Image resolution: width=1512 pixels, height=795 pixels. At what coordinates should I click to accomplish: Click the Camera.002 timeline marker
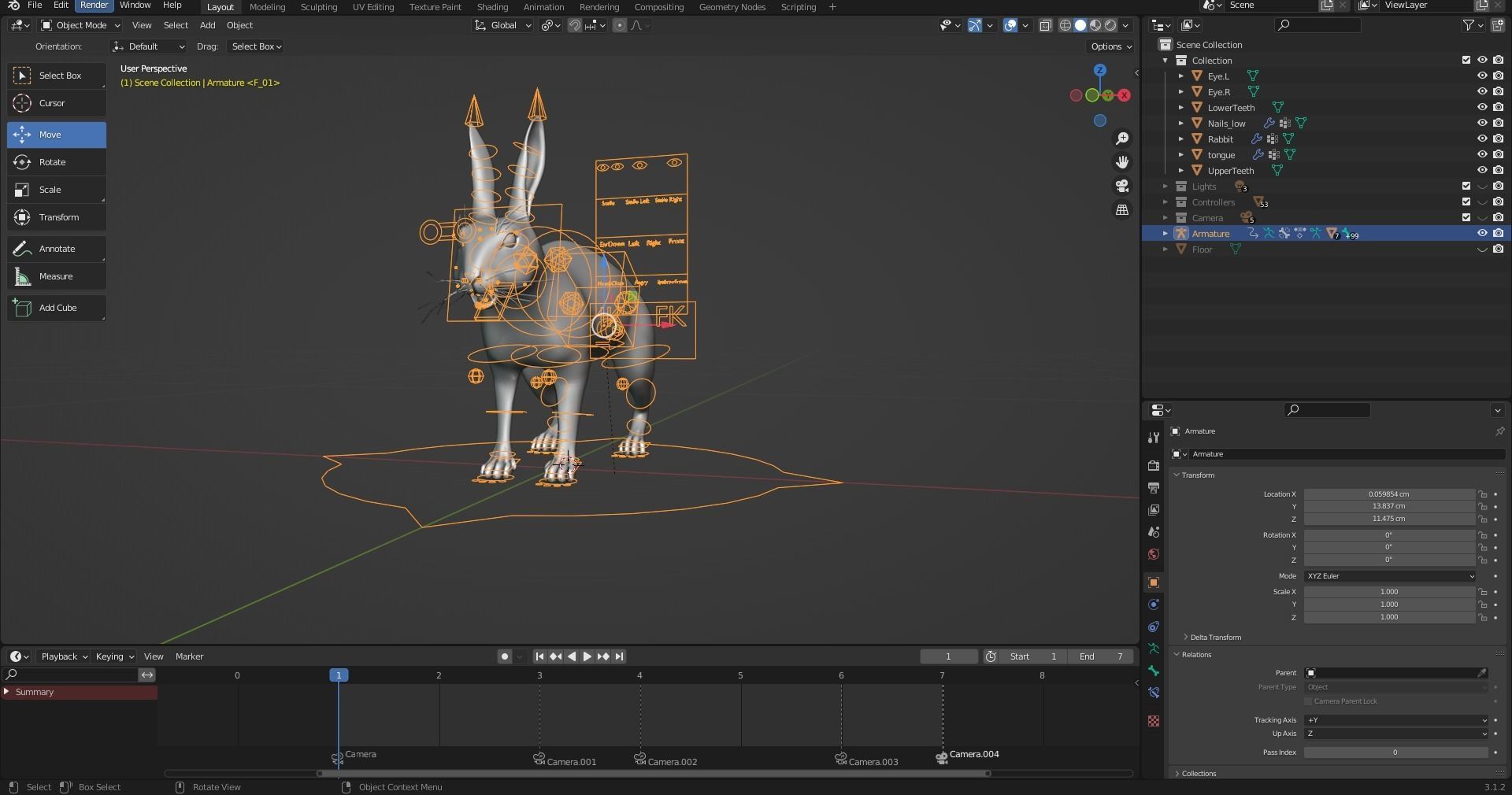click(x=640, y=759)
